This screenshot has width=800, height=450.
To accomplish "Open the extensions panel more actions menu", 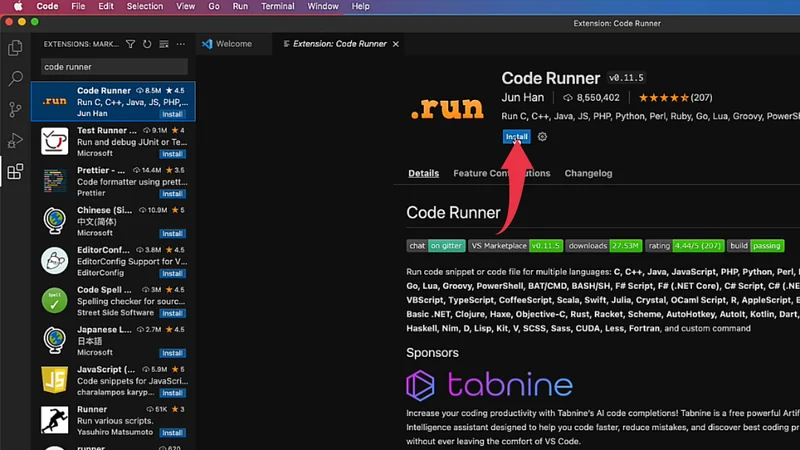I will (x=181, y=44).
